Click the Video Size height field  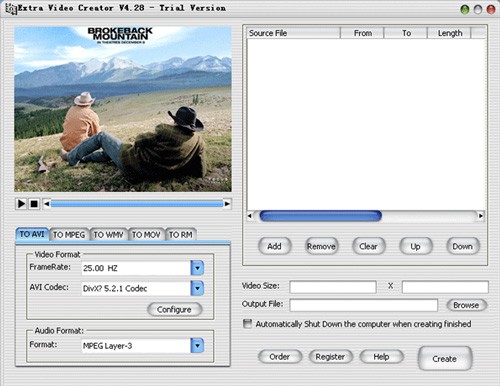click(x=445, y=287)
